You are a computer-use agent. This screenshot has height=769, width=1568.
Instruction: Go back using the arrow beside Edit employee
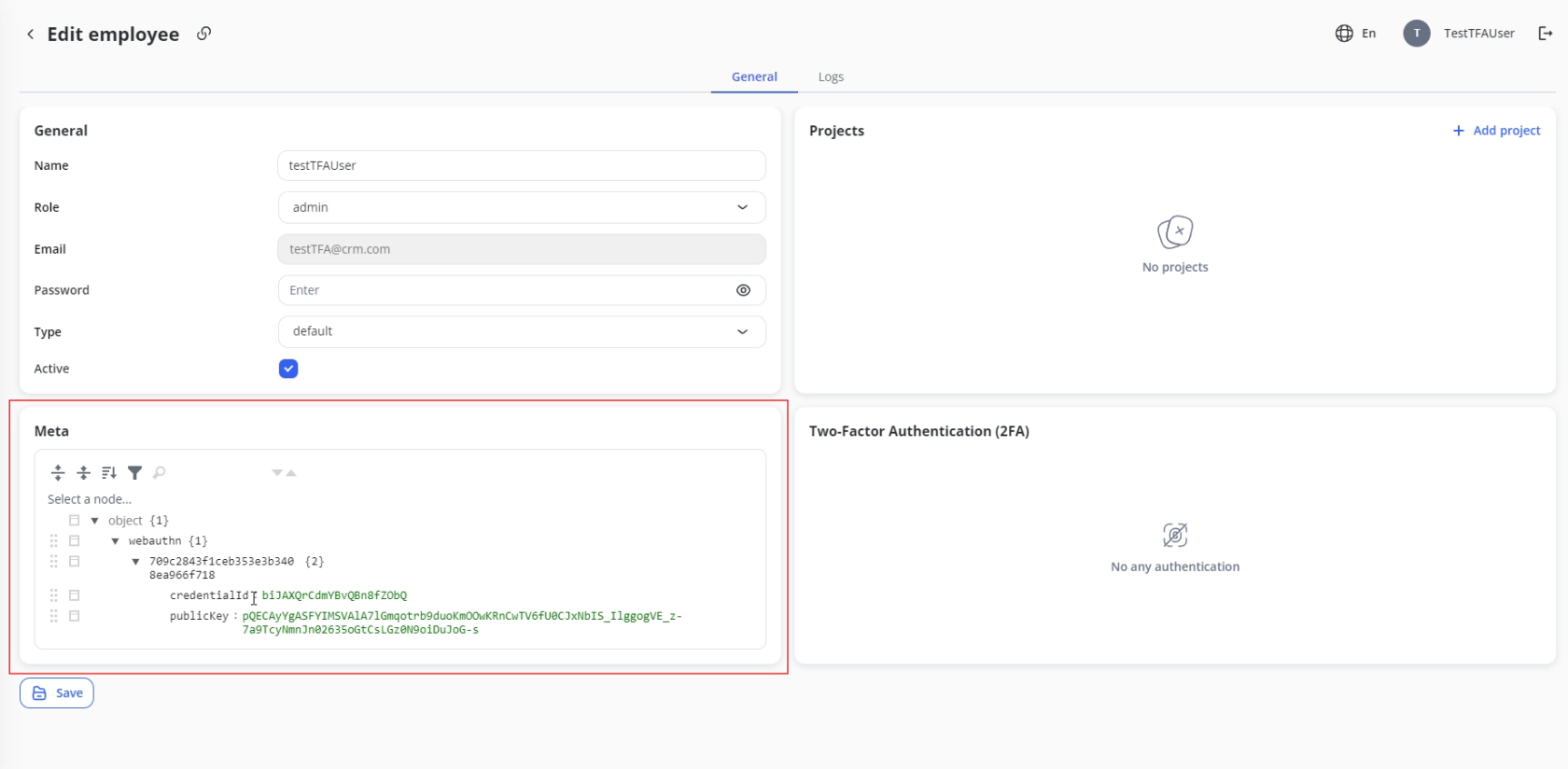tap(30, 35)
